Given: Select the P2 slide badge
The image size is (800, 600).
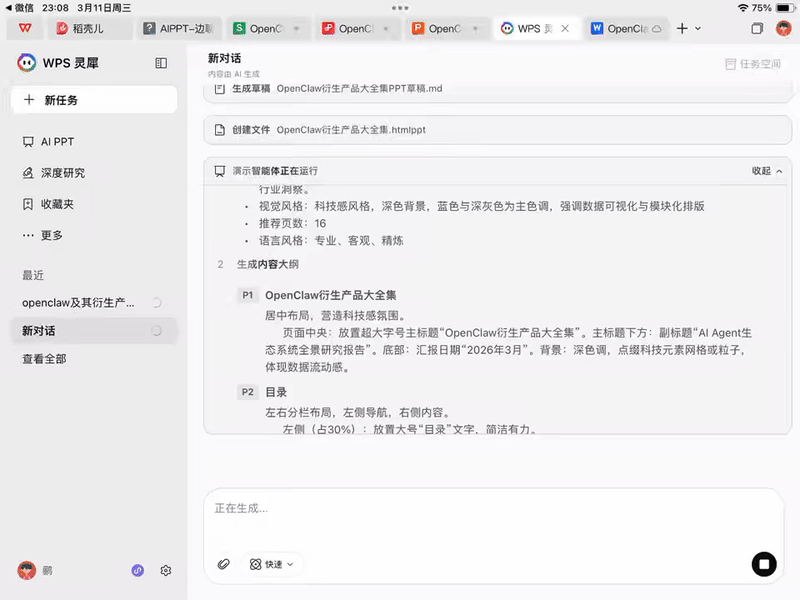Looking at the screenshot, I should (x=247, y=392).
